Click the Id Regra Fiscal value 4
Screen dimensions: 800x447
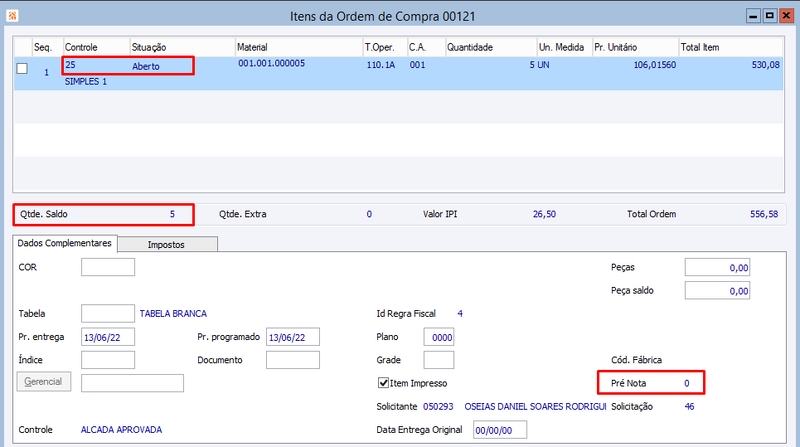pos(460,313)
